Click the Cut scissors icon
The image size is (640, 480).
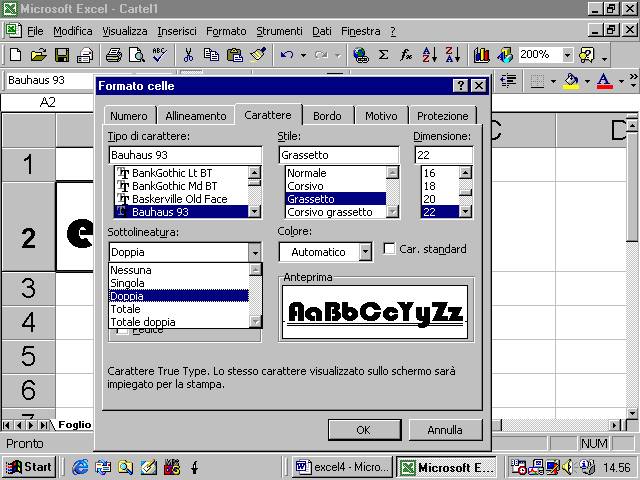pos(188,55)
